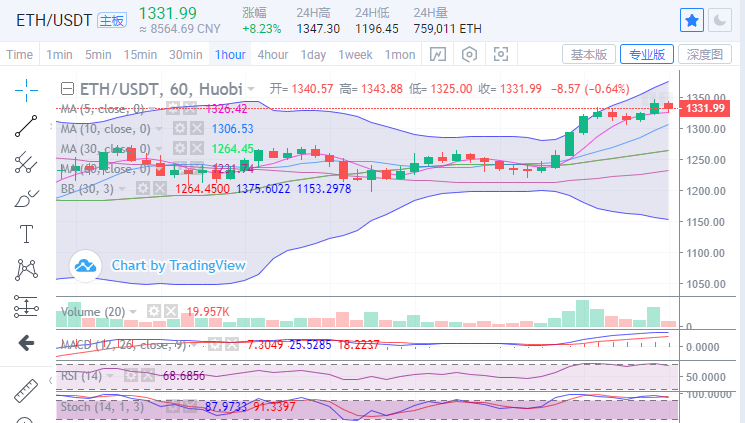Image resolution: width=745 pixels, height=423 pixels.
Task: Select the 1week interval
Action: [x=355, y=55]
